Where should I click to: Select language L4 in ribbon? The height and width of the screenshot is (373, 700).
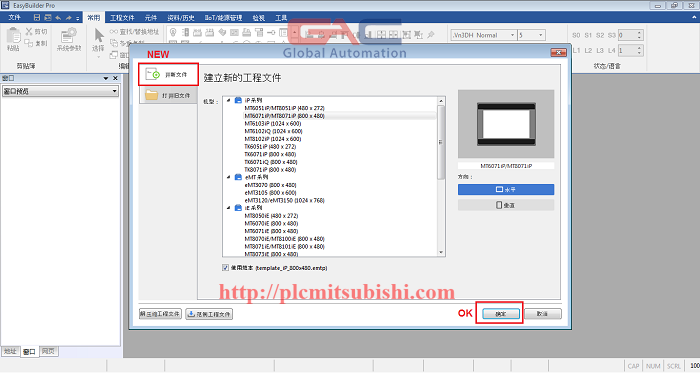pos(612,50)
